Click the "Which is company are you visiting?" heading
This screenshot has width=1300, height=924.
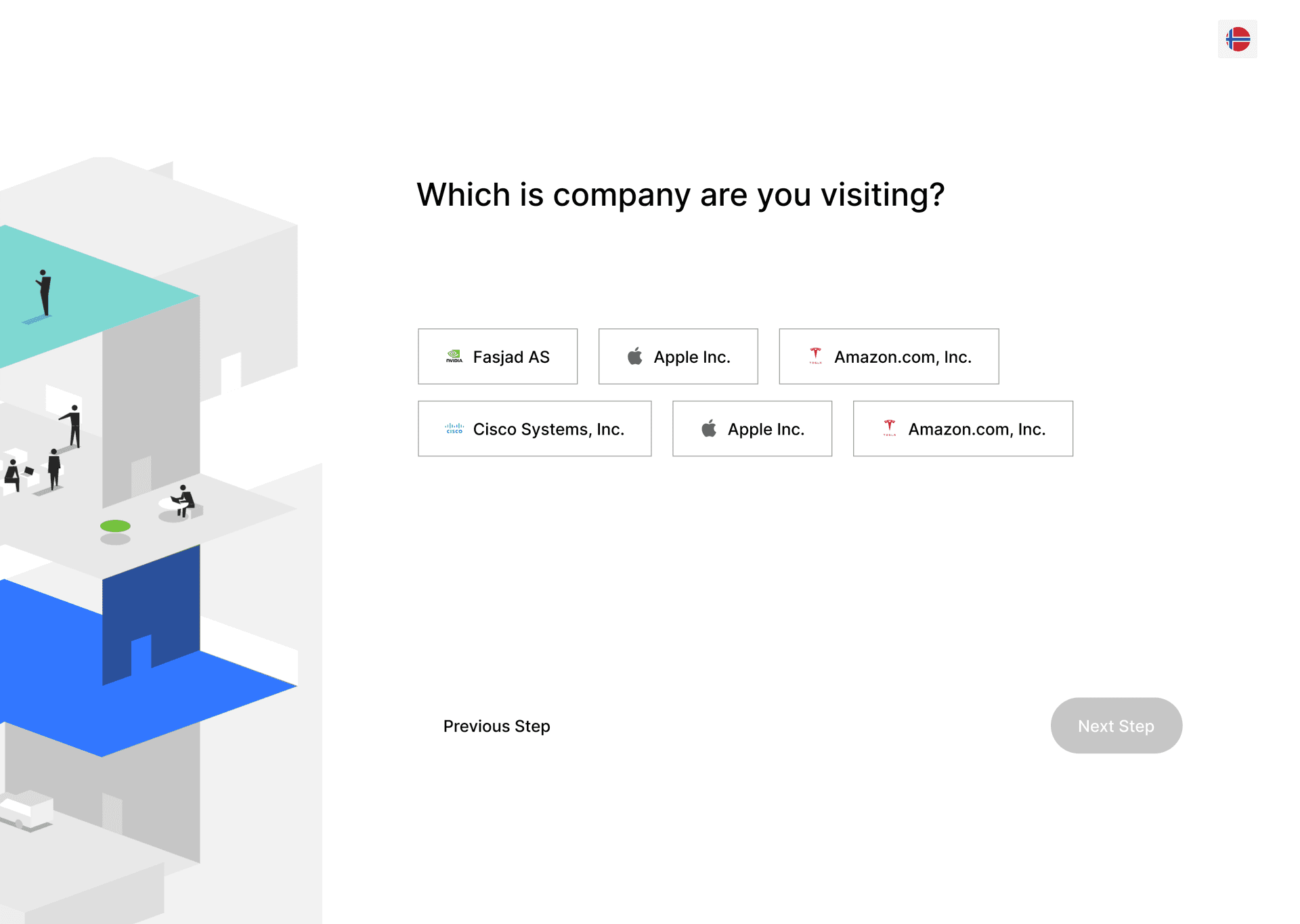coord(680,195)
